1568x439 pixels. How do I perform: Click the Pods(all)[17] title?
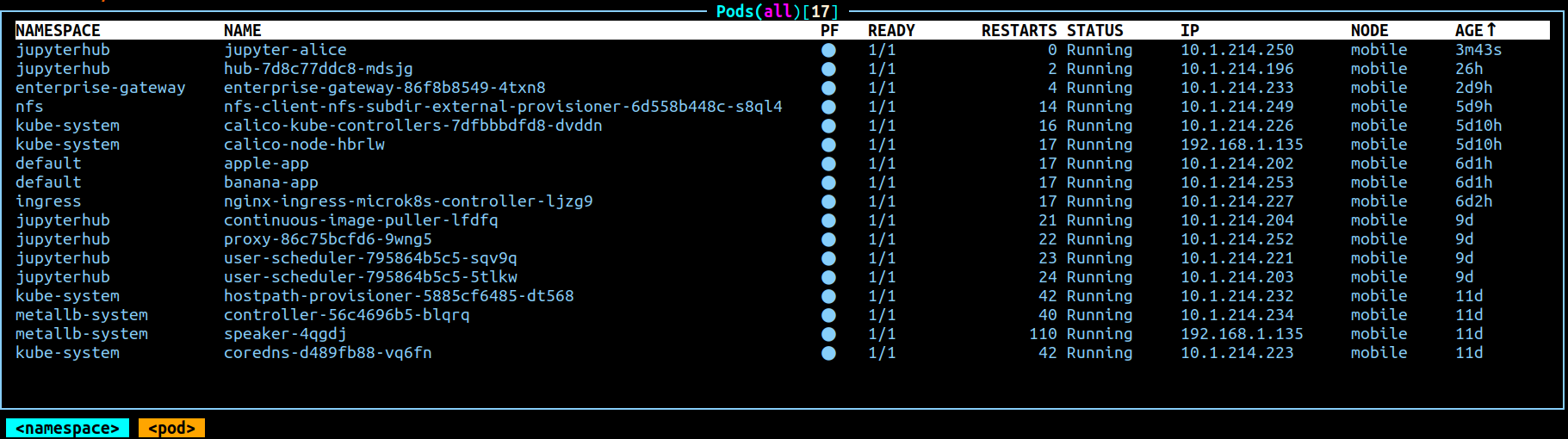coord(777,11)
